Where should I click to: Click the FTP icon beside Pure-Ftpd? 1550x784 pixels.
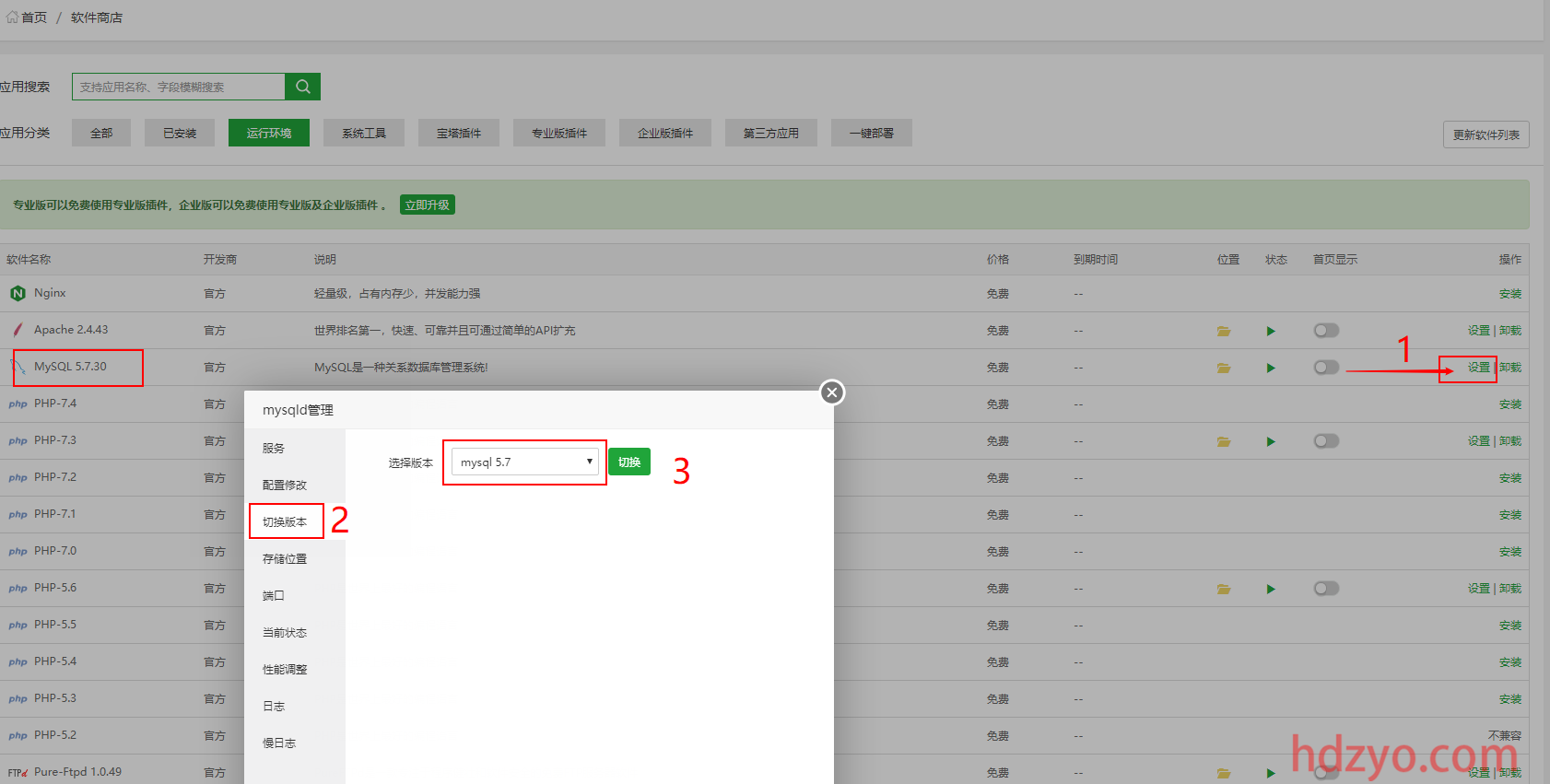click(x=18, y=773)
